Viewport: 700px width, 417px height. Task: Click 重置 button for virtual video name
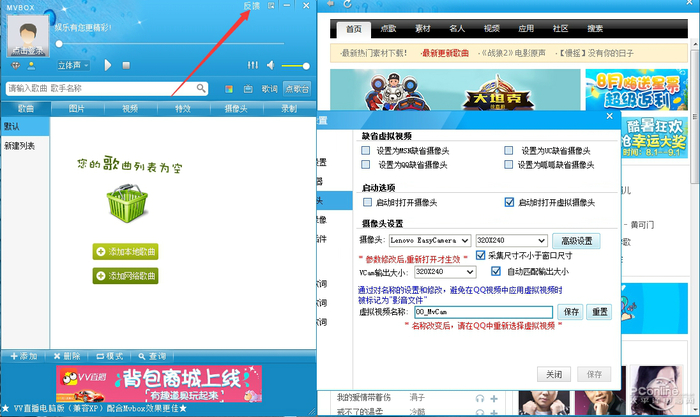click(599, 312)
